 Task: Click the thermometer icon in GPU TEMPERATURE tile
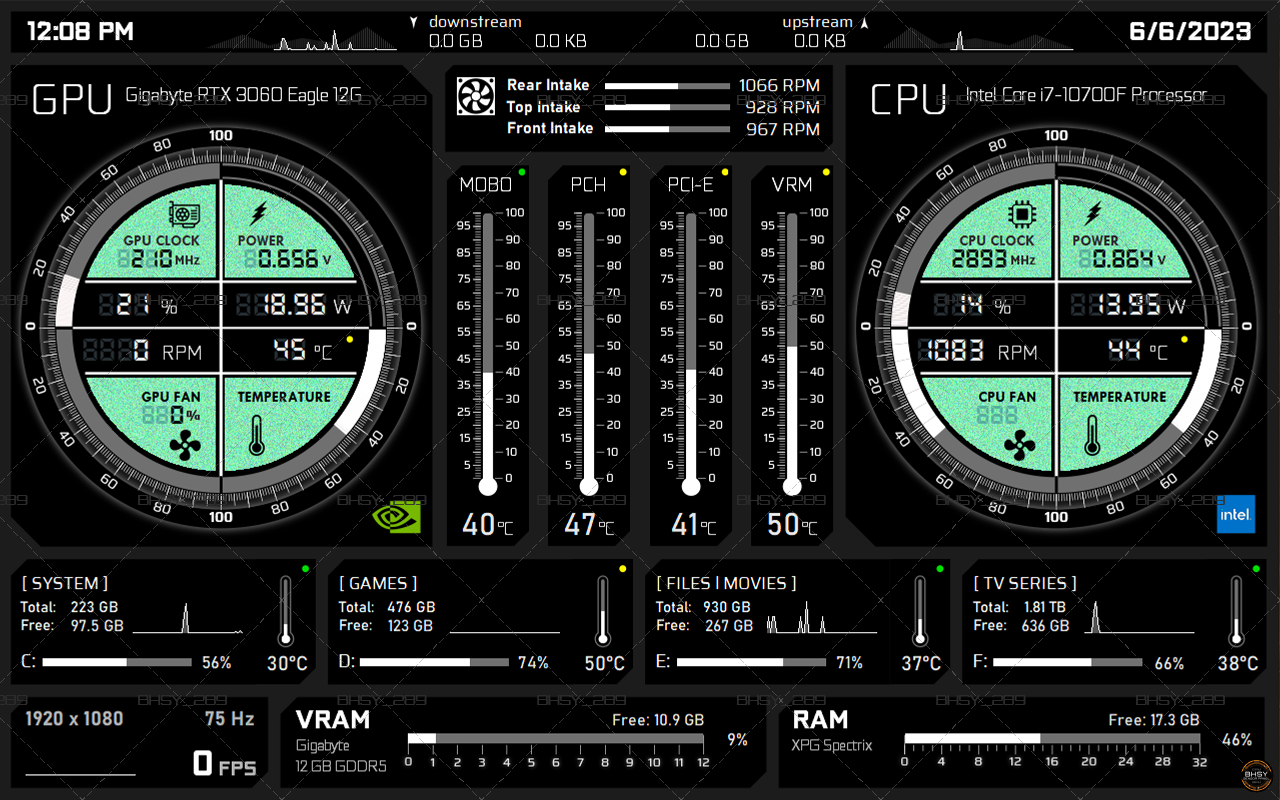point(256,436)
